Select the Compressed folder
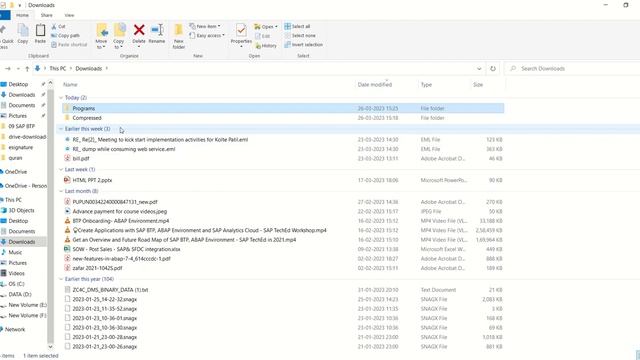The width and height of the screenshot is (640, 360). (87, 118)
